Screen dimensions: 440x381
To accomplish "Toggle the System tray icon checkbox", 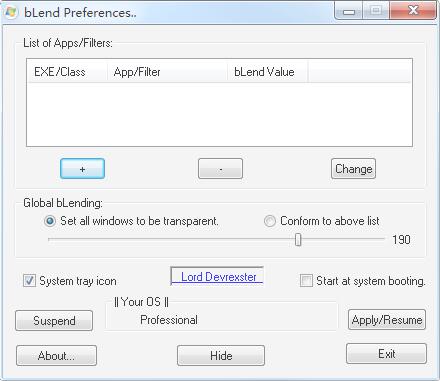I will coord(29,281).
